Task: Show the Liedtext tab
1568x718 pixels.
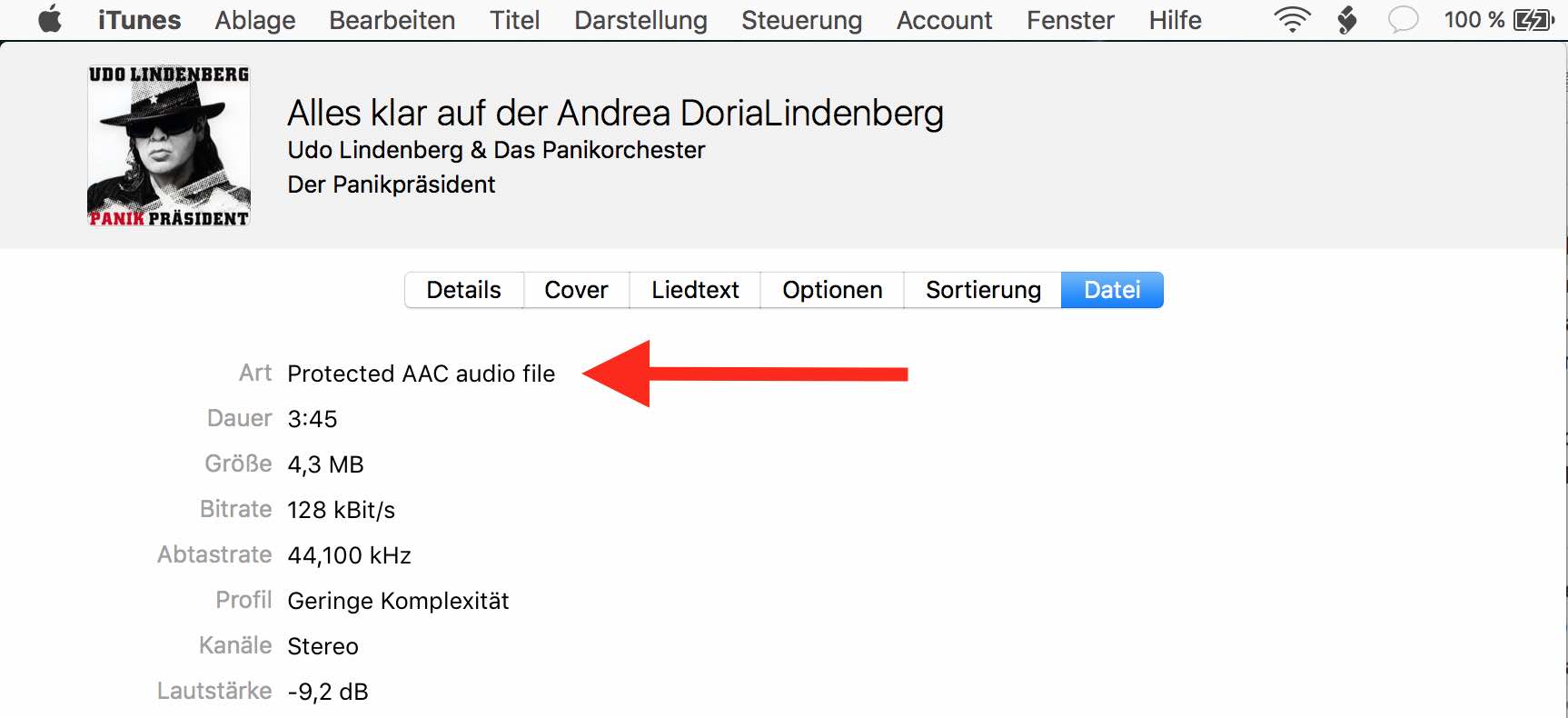Action: [695, 290]
